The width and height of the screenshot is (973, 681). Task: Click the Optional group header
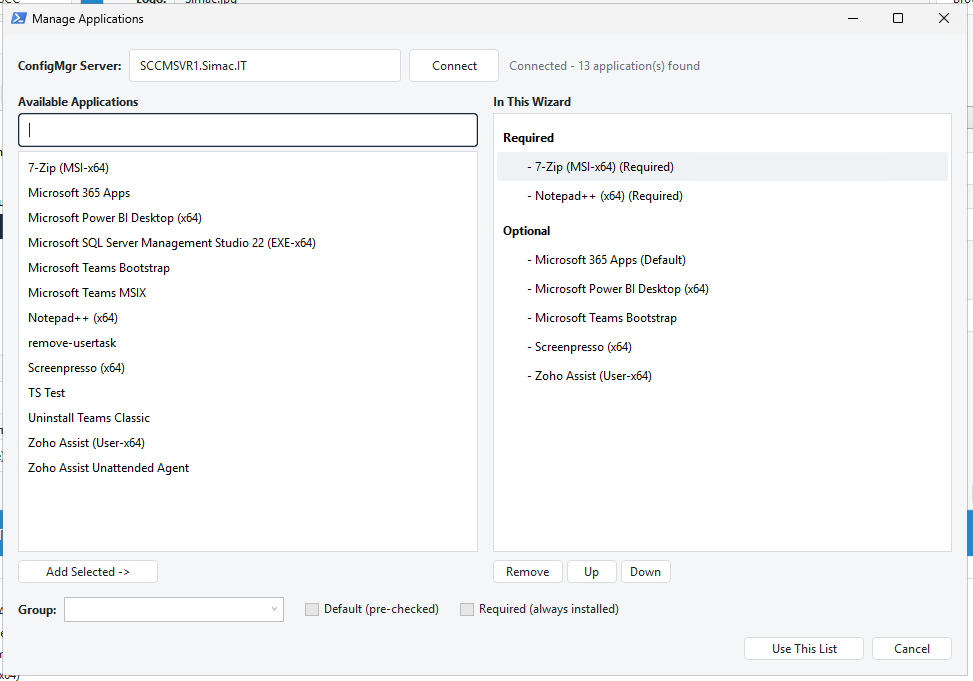(x=526, y=231)
